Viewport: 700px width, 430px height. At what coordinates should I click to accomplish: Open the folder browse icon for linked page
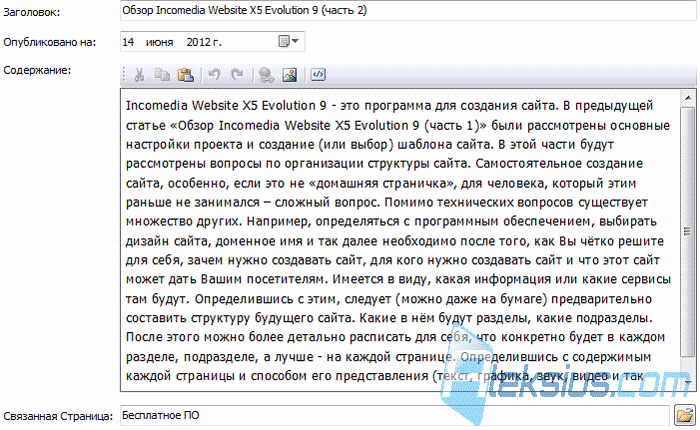tap(685, 416)
